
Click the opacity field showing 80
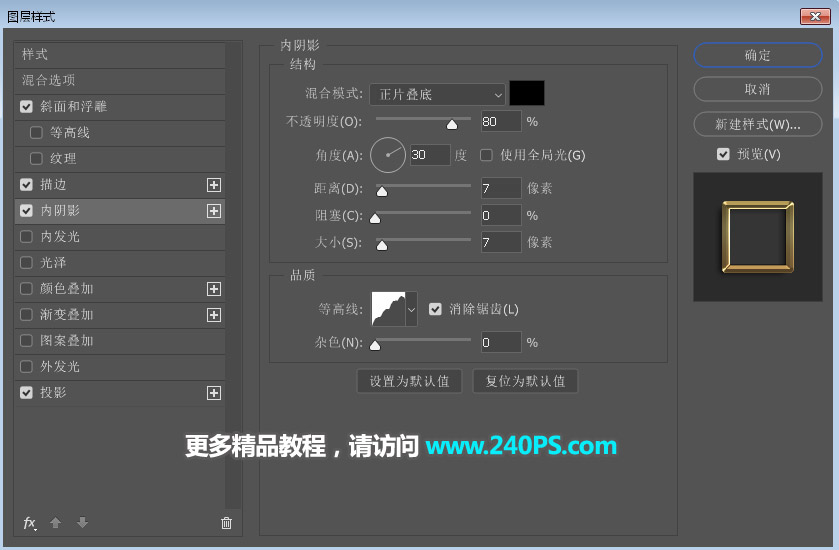(x=501, y=121)
